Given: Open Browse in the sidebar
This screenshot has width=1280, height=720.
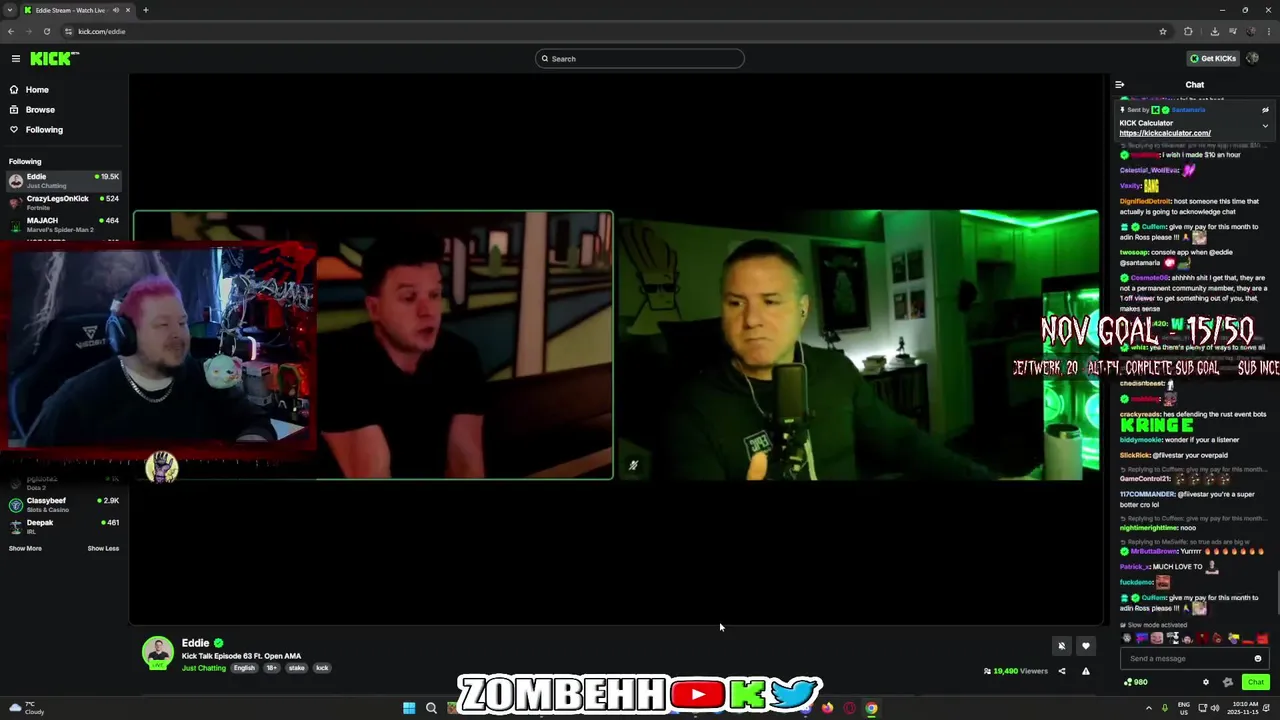Looking at the screenshot, I should coord(40,110).
